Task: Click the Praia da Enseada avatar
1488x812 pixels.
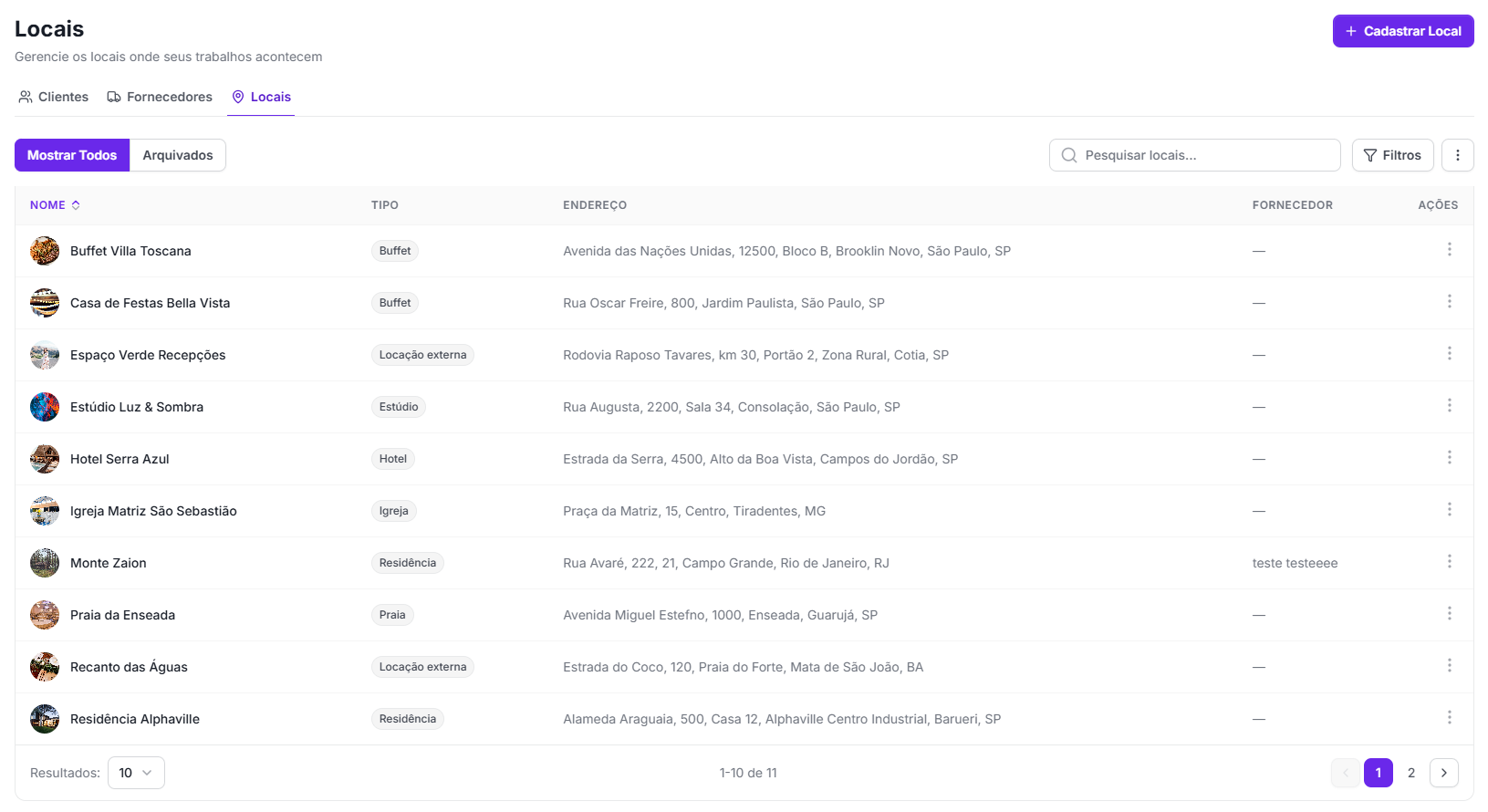Action: pos(45,615)
